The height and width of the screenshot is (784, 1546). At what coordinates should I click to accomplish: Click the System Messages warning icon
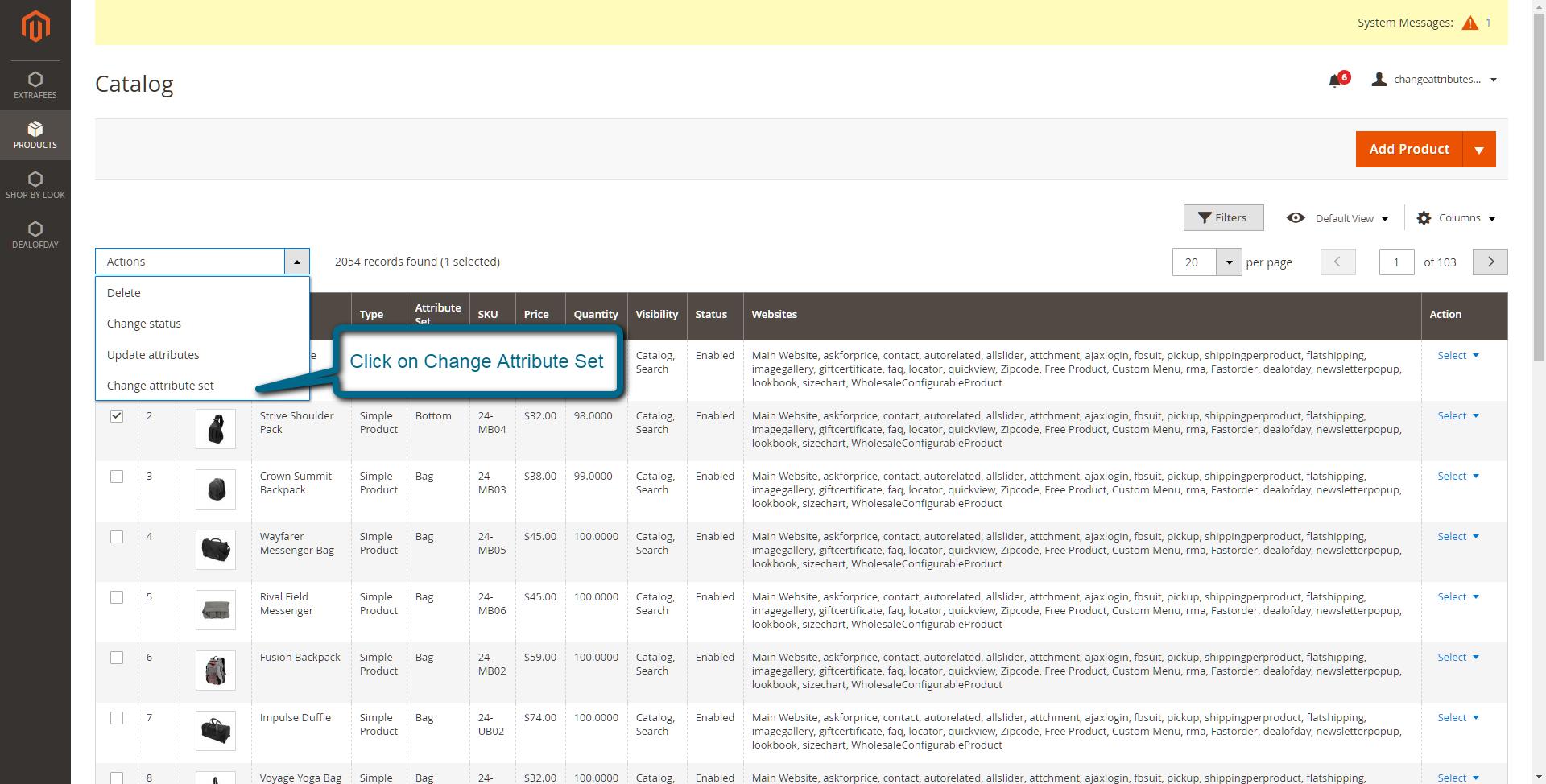tap(1470, 23)
